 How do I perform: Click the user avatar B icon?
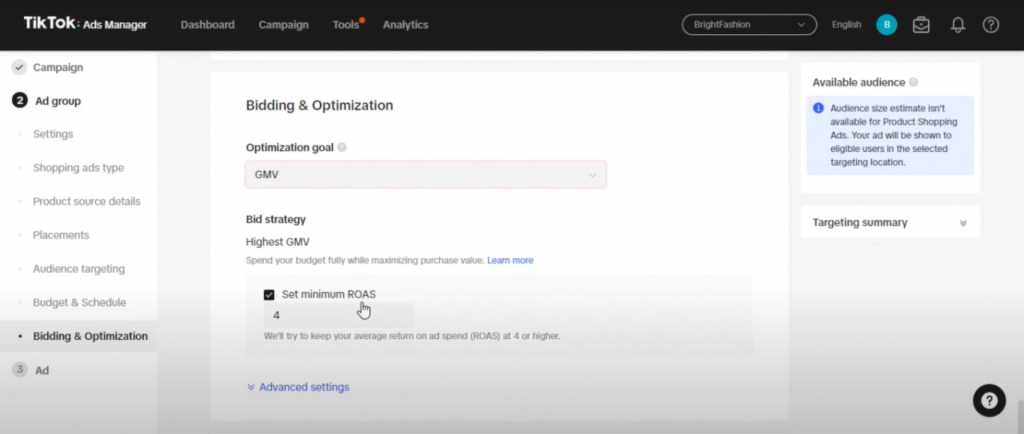pos(886,25)
